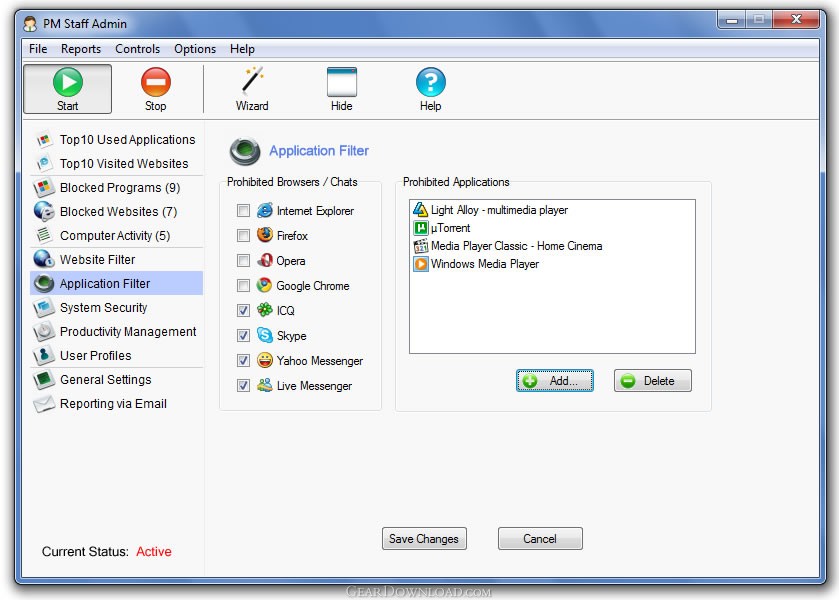This screenshot has width=839, height=600.
Task: Click the Blocked Programs sidebar icon
Action: [x=43, y=187]
